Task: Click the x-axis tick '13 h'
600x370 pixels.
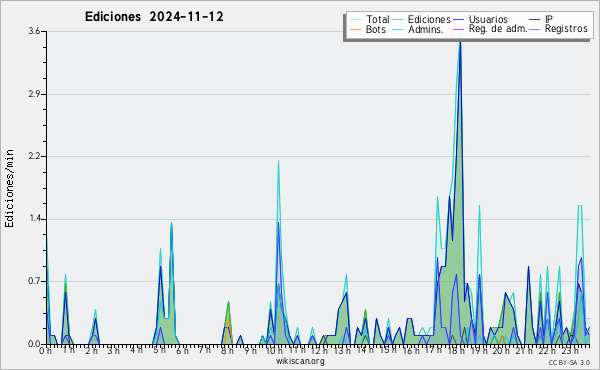Action: click(342, 351)
